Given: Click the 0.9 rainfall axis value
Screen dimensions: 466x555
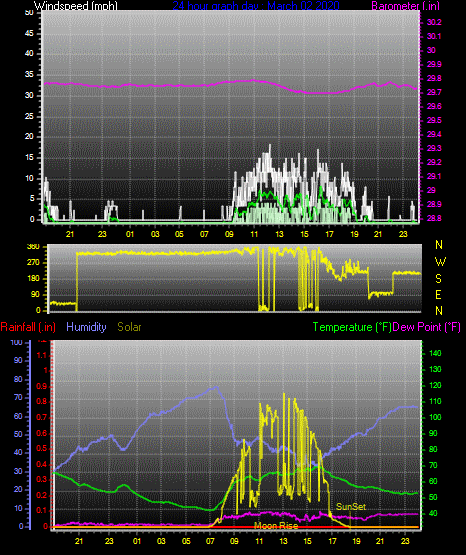Looking at the screenshot, I should click(x=42, y=386).
